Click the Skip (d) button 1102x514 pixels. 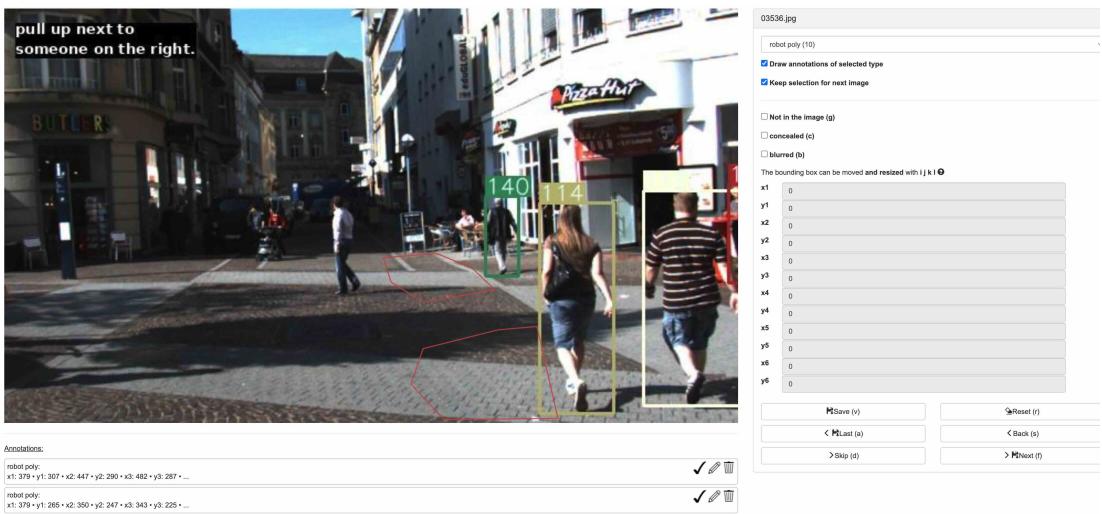[x=843, y=456]
